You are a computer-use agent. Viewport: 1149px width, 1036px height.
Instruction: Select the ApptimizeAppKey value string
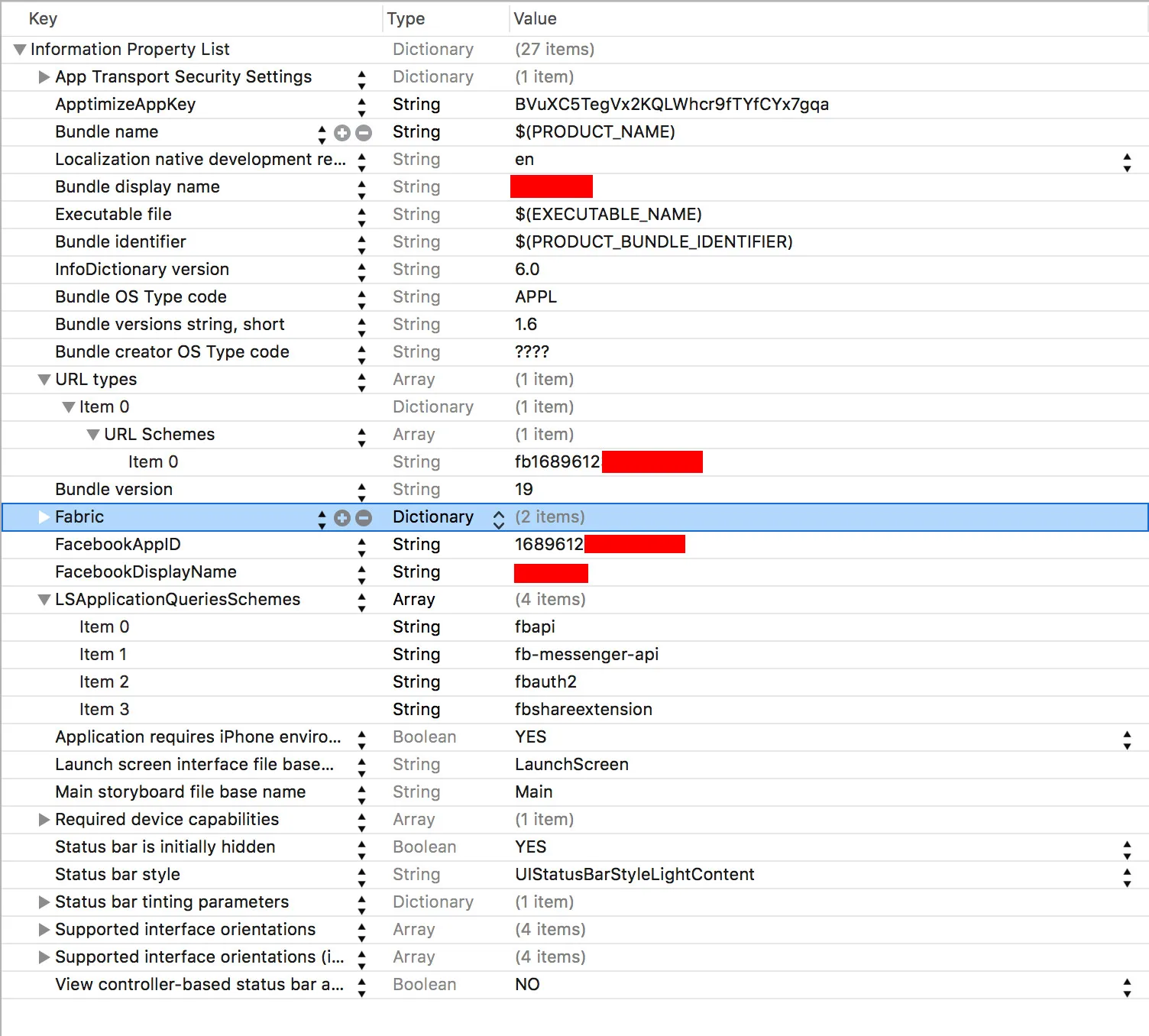click(x=672, y=105)
